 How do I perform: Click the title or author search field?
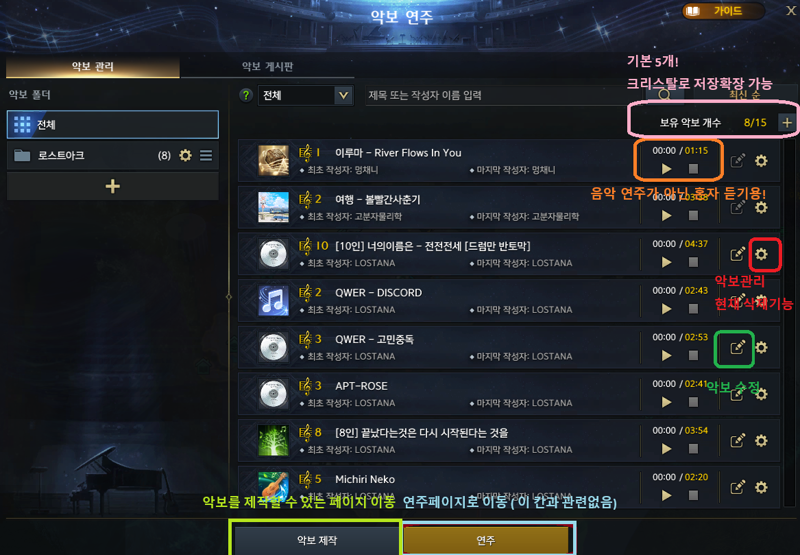[505, 95]
